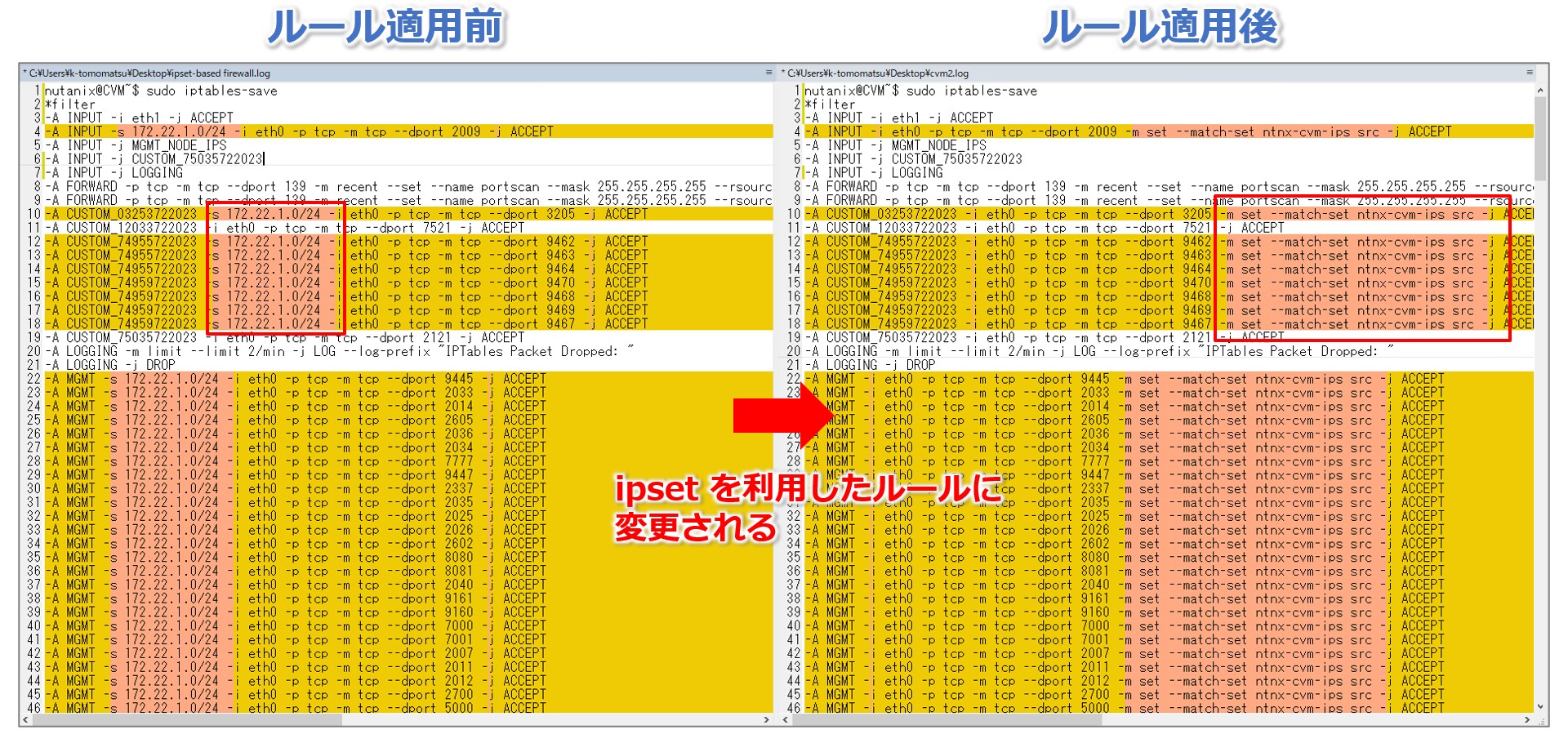Open the left pane header menu icon
Screen dimensions: 1568x743
point(768,73)
